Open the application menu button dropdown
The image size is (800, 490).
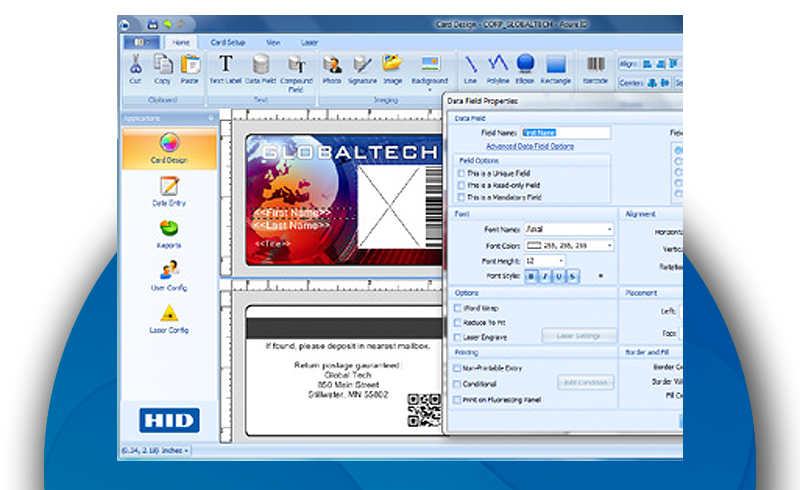click(x=141, y=42)
